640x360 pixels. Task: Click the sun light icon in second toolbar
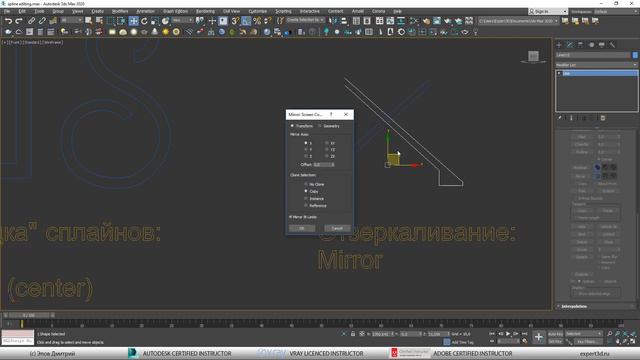(165, 32)
